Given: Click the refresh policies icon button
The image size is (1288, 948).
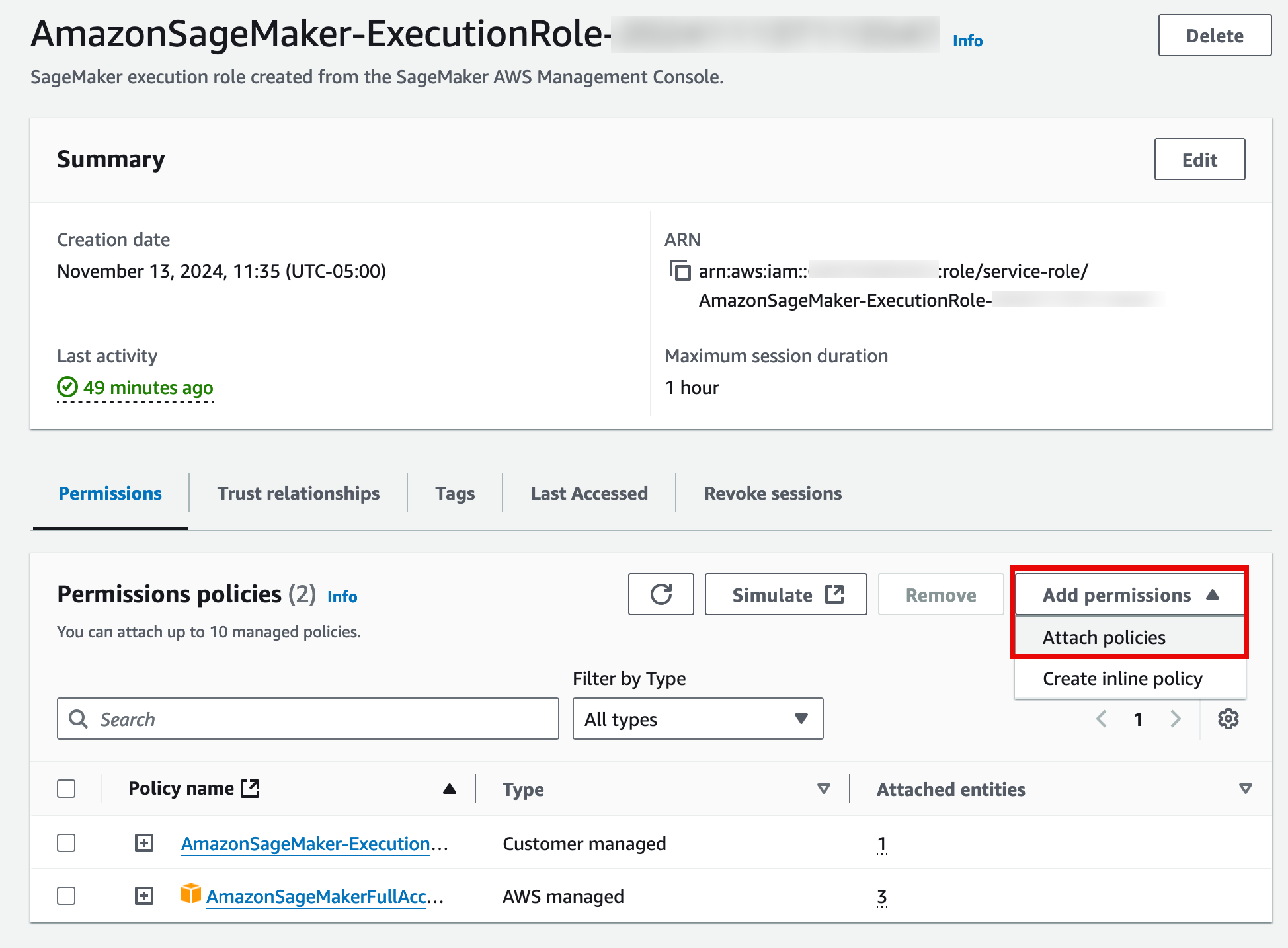Looking at the screenshot, I should 661,594.
